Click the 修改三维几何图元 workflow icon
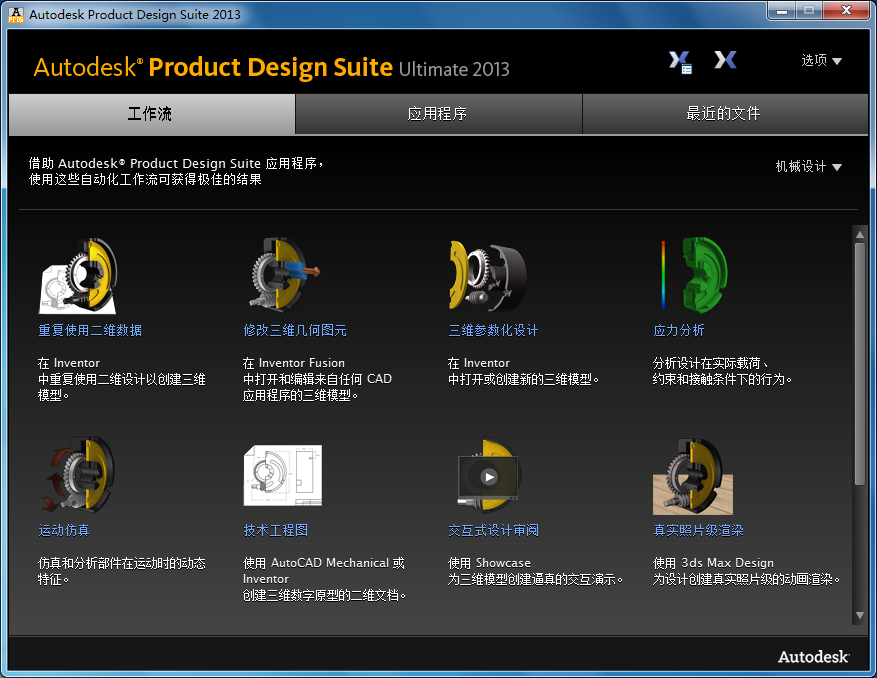The image size is (877, 678). click(285, 274)
